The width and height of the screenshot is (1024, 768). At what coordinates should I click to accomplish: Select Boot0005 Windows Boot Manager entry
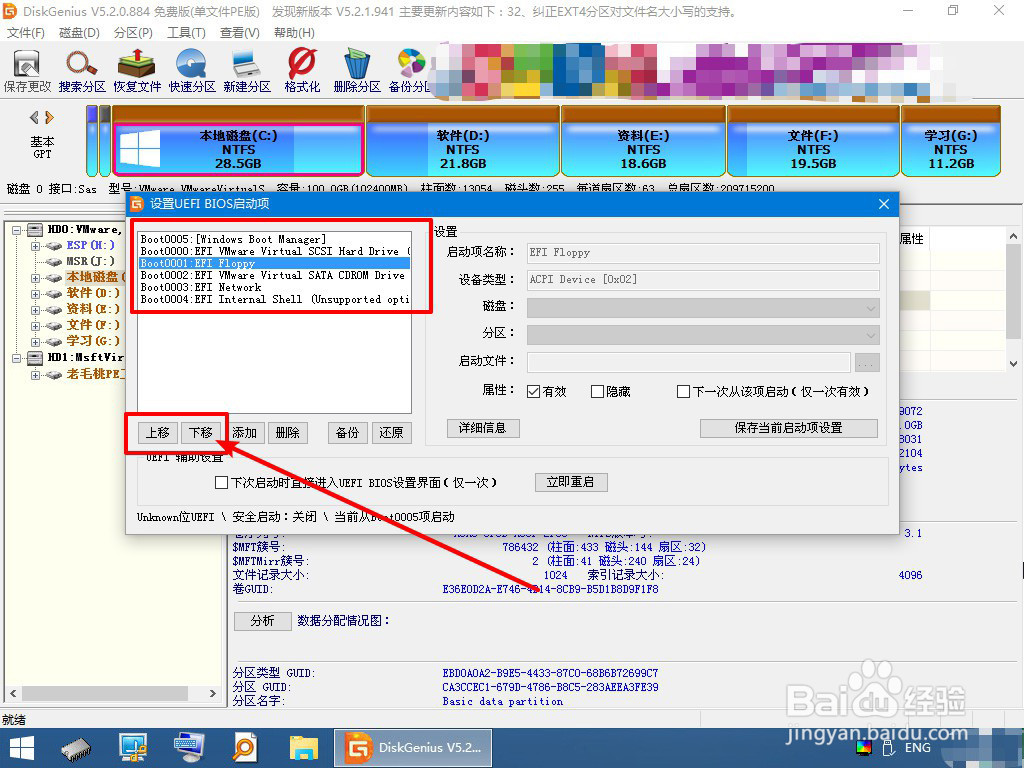coord(275,240)
